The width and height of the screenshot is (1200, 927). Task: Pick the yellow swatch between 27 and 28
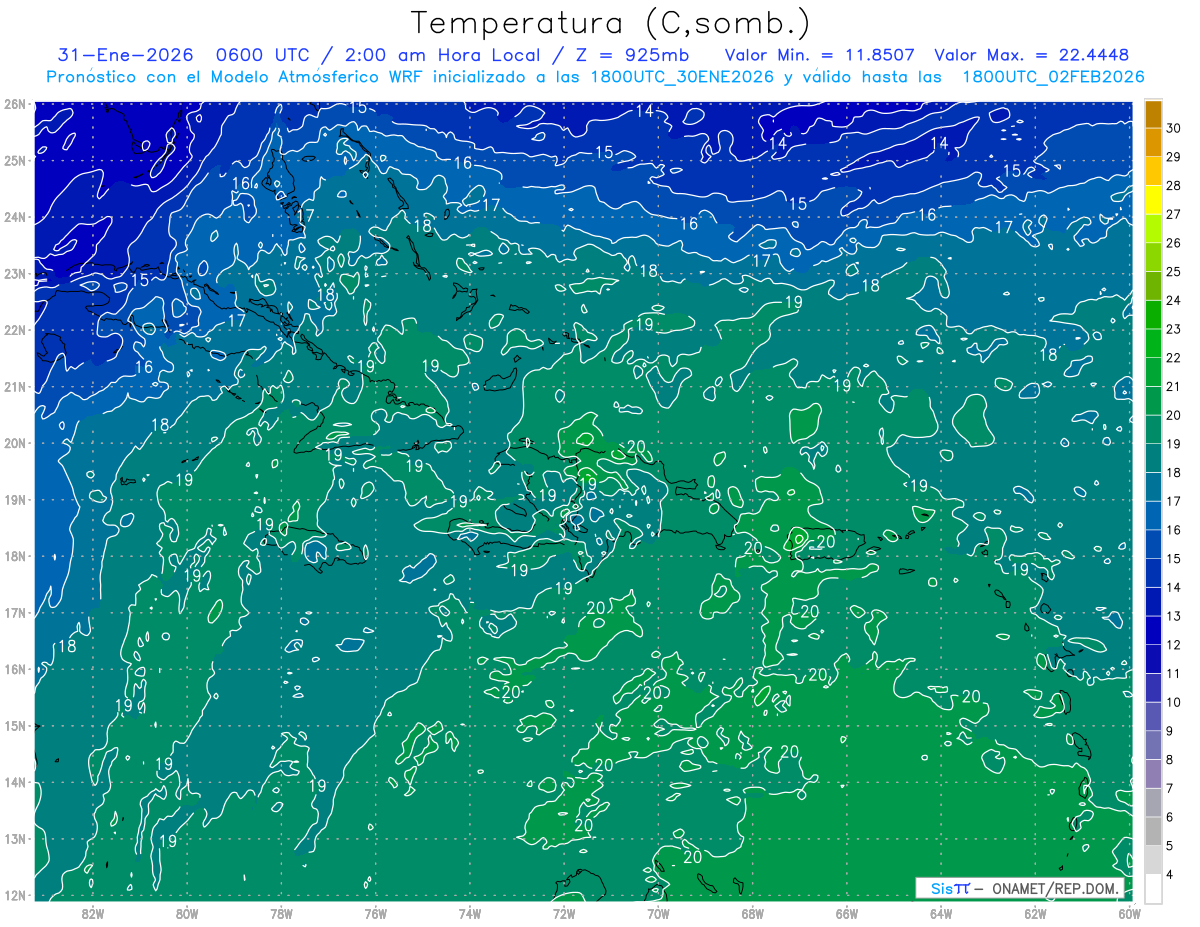click(1153, 200)
